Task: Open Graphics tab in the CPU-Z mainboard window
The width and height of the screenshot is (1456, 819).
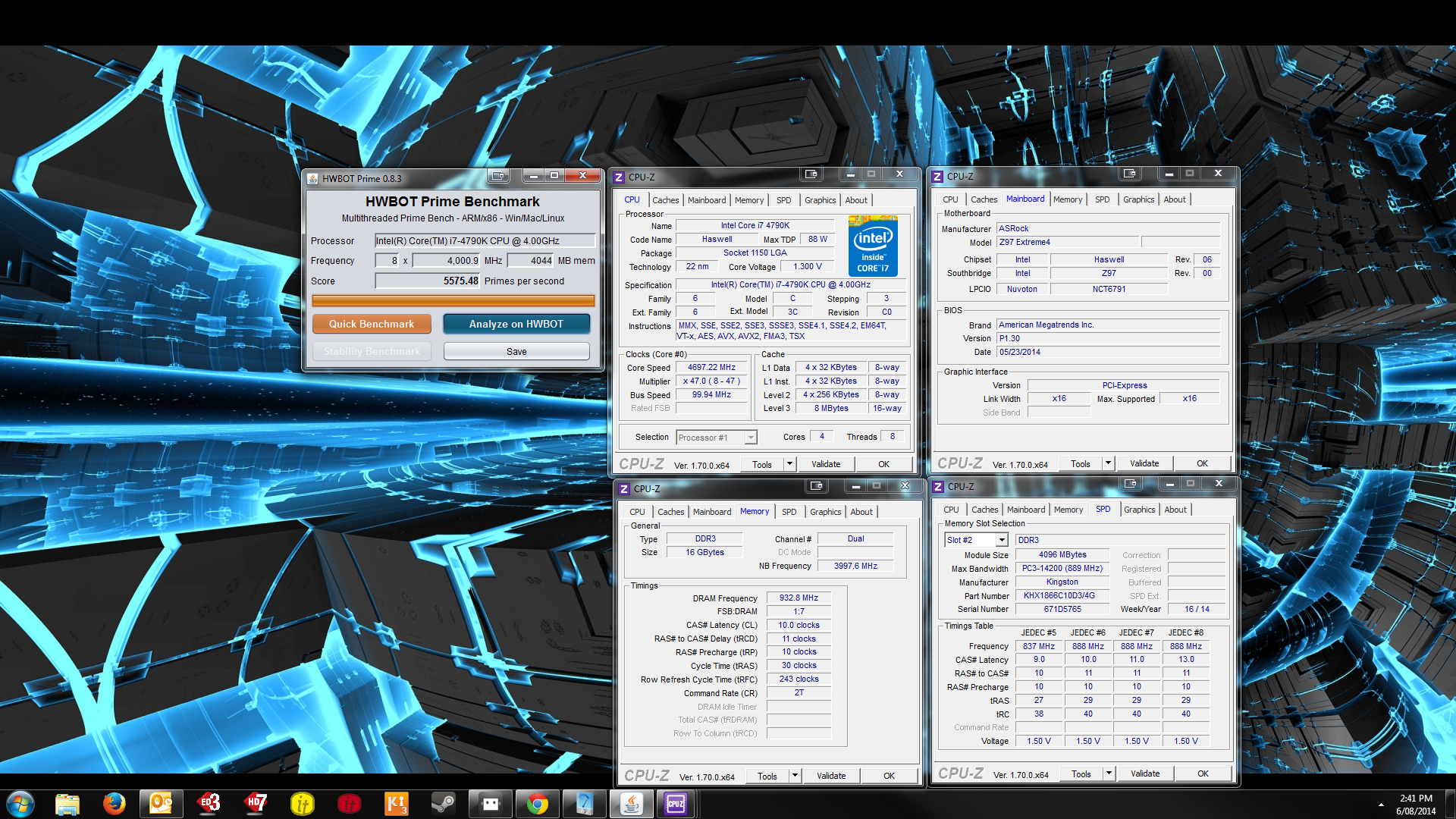Action: (x=1138, y=199)
